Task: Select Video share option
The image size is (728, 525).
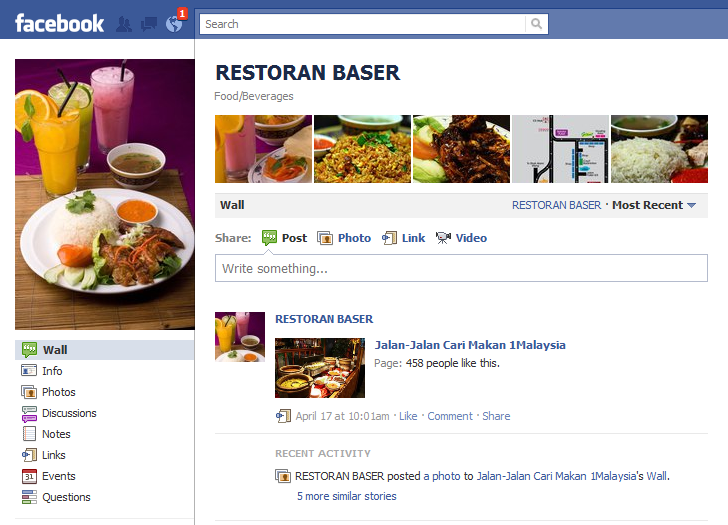Action: (471, 238)
